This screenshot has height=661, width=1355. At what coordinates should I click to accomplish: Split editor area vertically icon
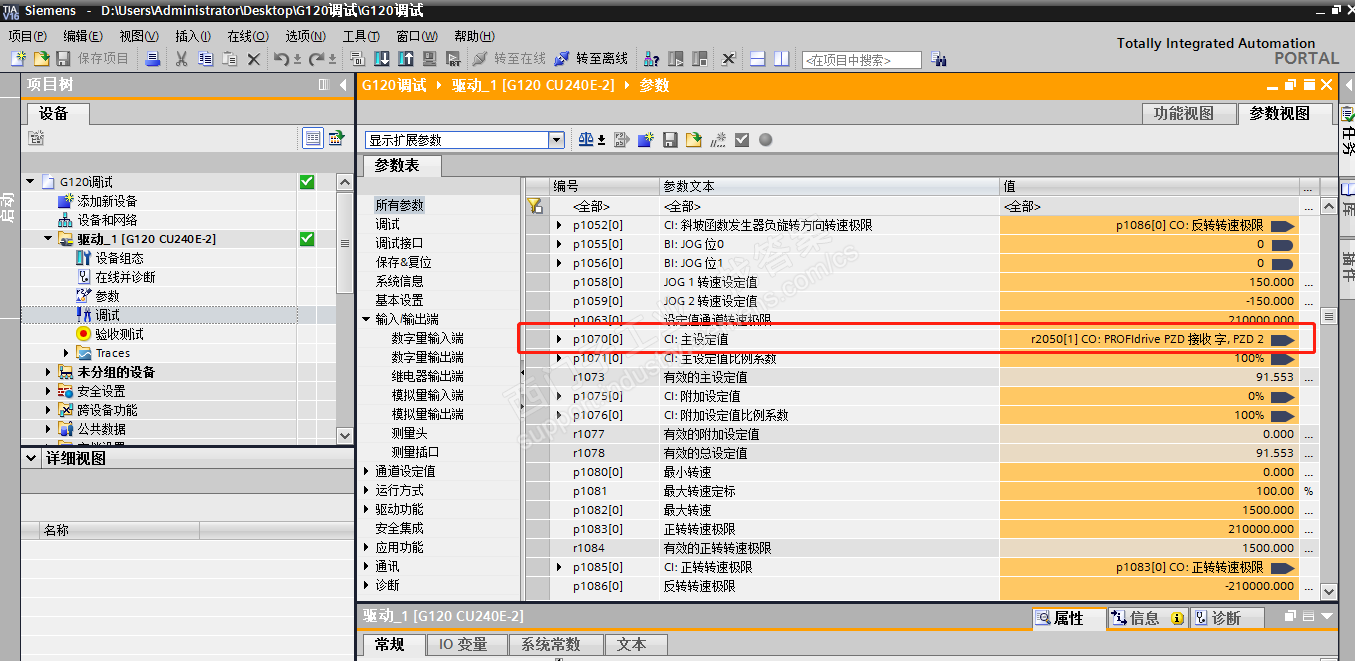[782, 59]
